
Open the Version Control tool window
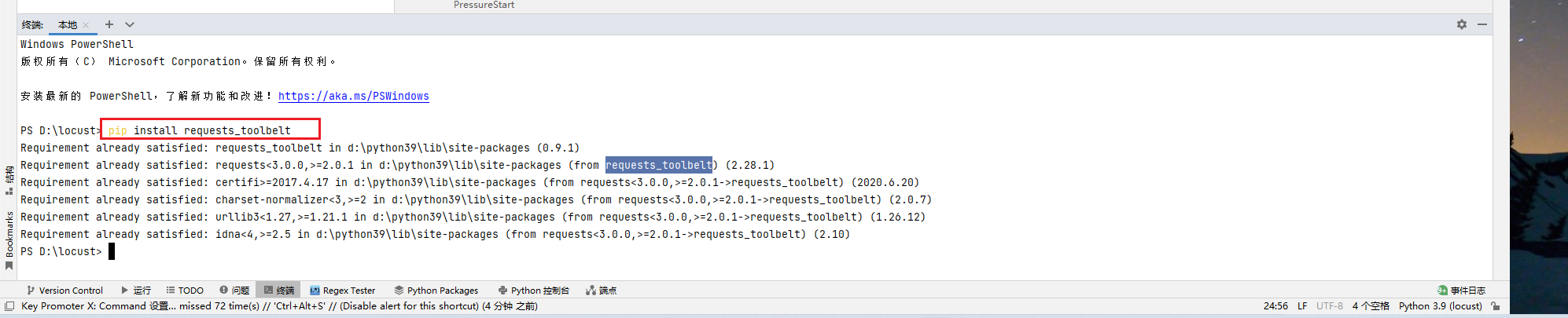pyautogui.click(x=64, y=291)
